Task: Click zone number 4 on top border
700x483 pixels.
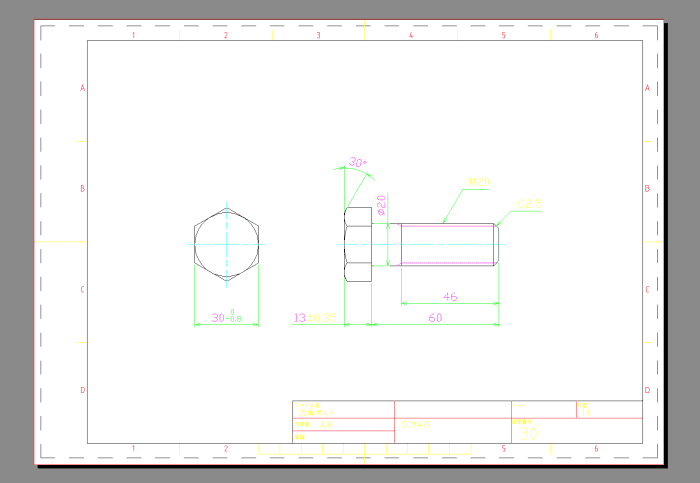Action: tap(411, 35)
